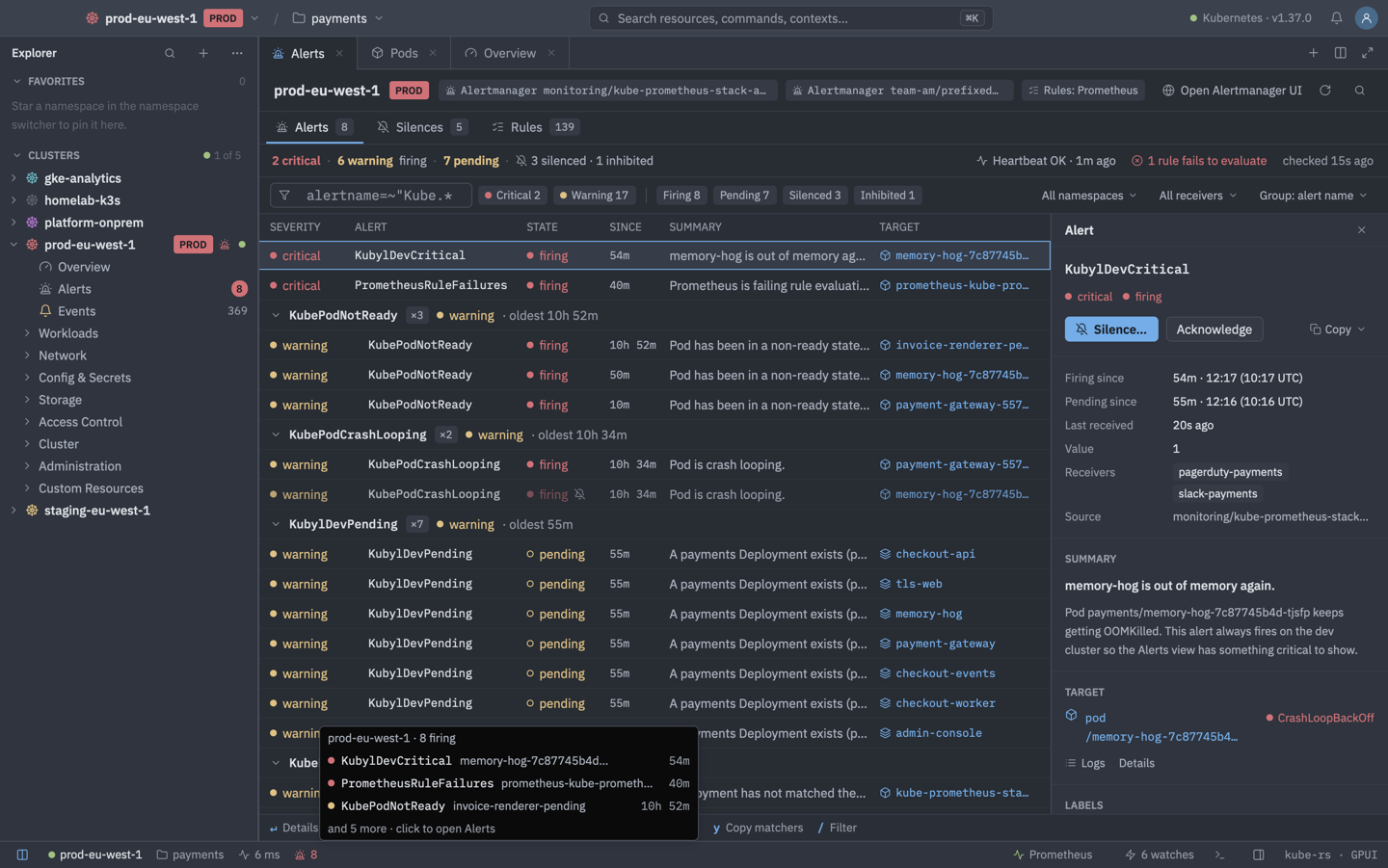The image size is (1388, 868).
Task: Open the Rules 139 sub-tab
Action: coord(534,127)
